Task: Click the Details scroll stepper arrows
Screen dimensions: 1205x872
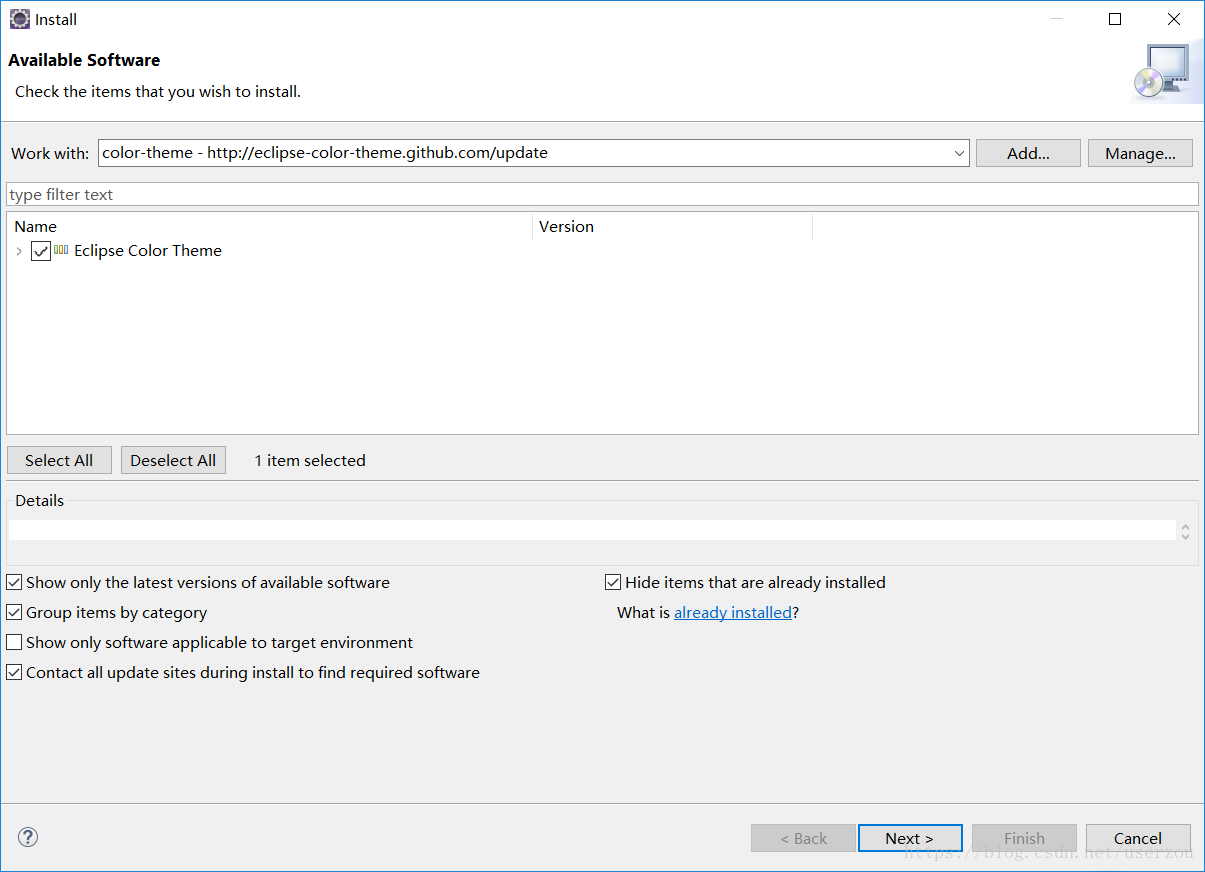Action: pos(1185,531)
